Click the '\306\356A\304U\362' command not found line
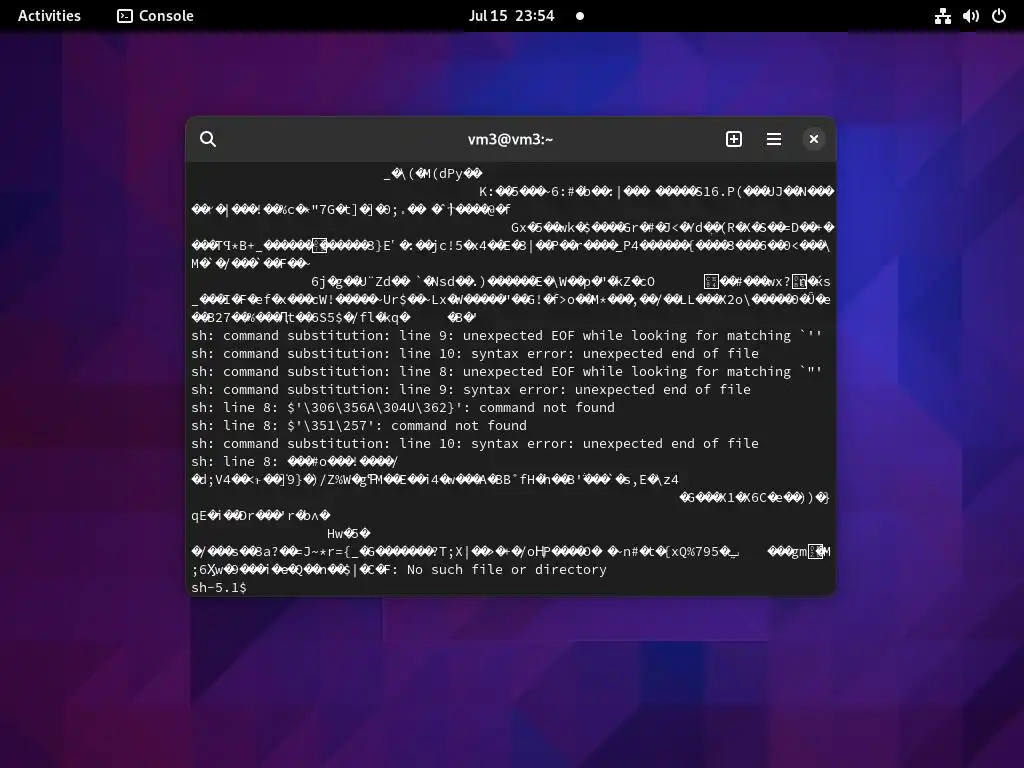Screen dimensions: 1024x768 (403, 408)
